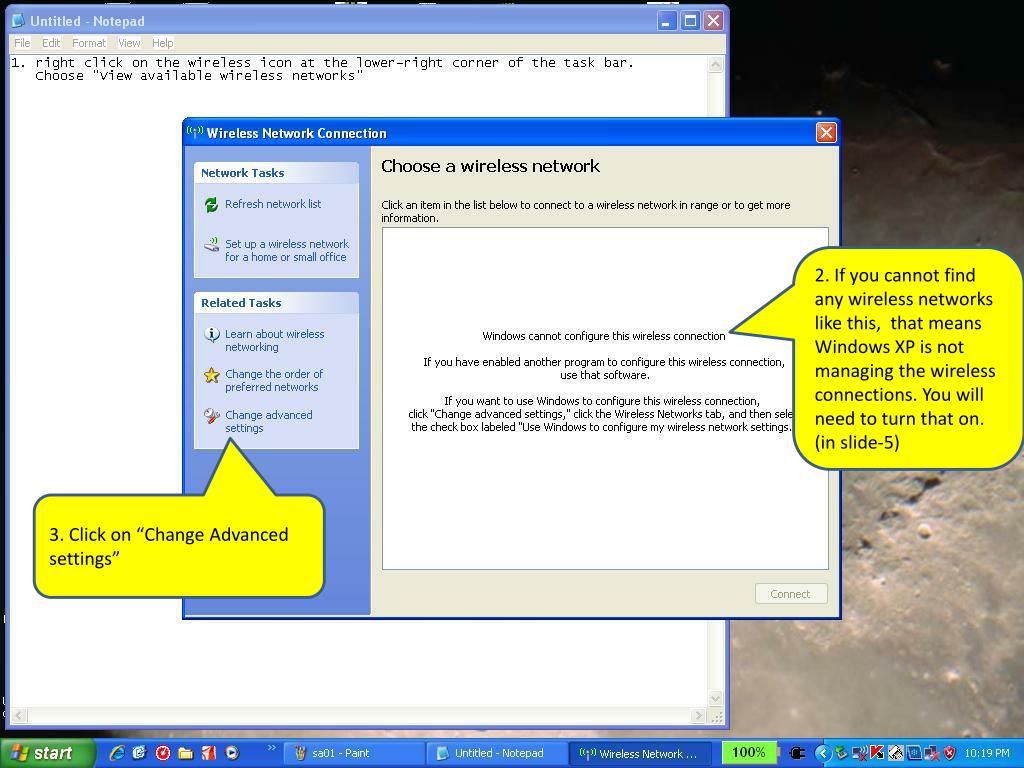Click the "Choose a wireless network" heading

coord(490,166)
